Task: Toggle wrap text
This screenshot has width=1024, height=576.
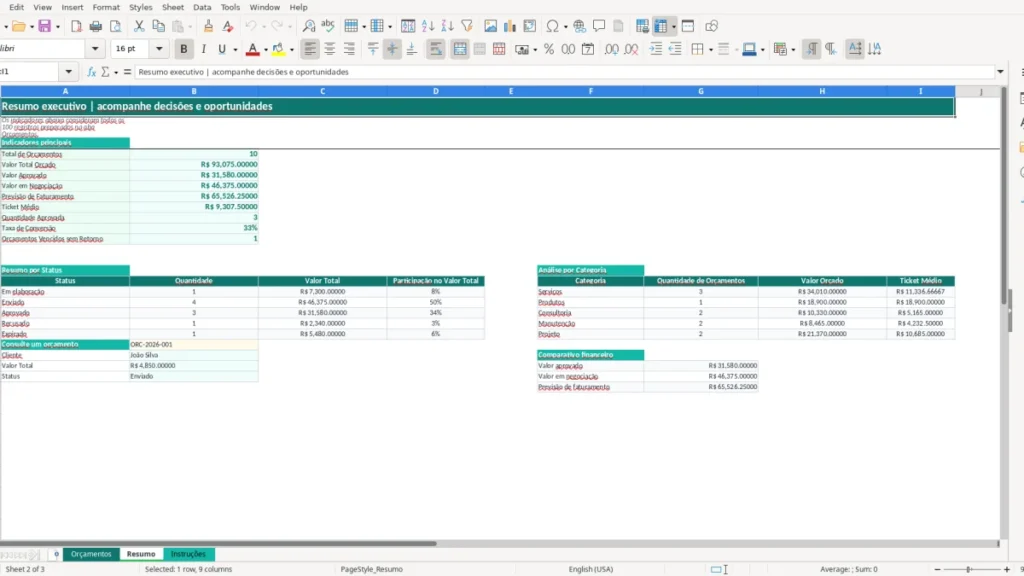Action: [x=436, y=49]
